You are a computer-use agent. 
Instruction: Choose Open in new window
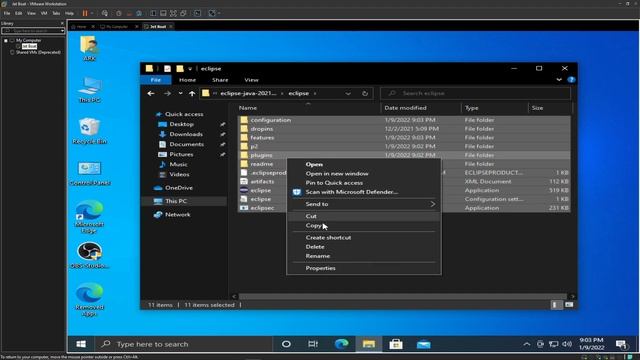pyautogui.click(x=337, y=173)
